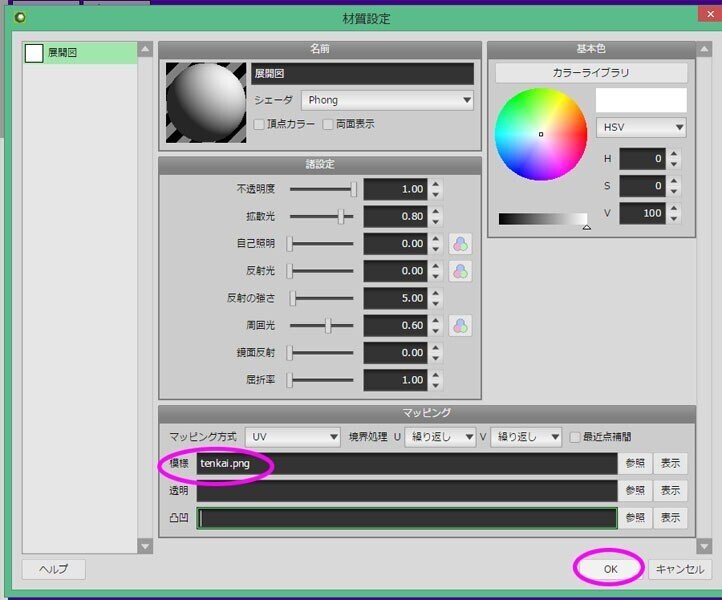Viewport: 722px width, 600px height.
Task: Click the カラーライブラリ button
Action: tap(591, 73)
